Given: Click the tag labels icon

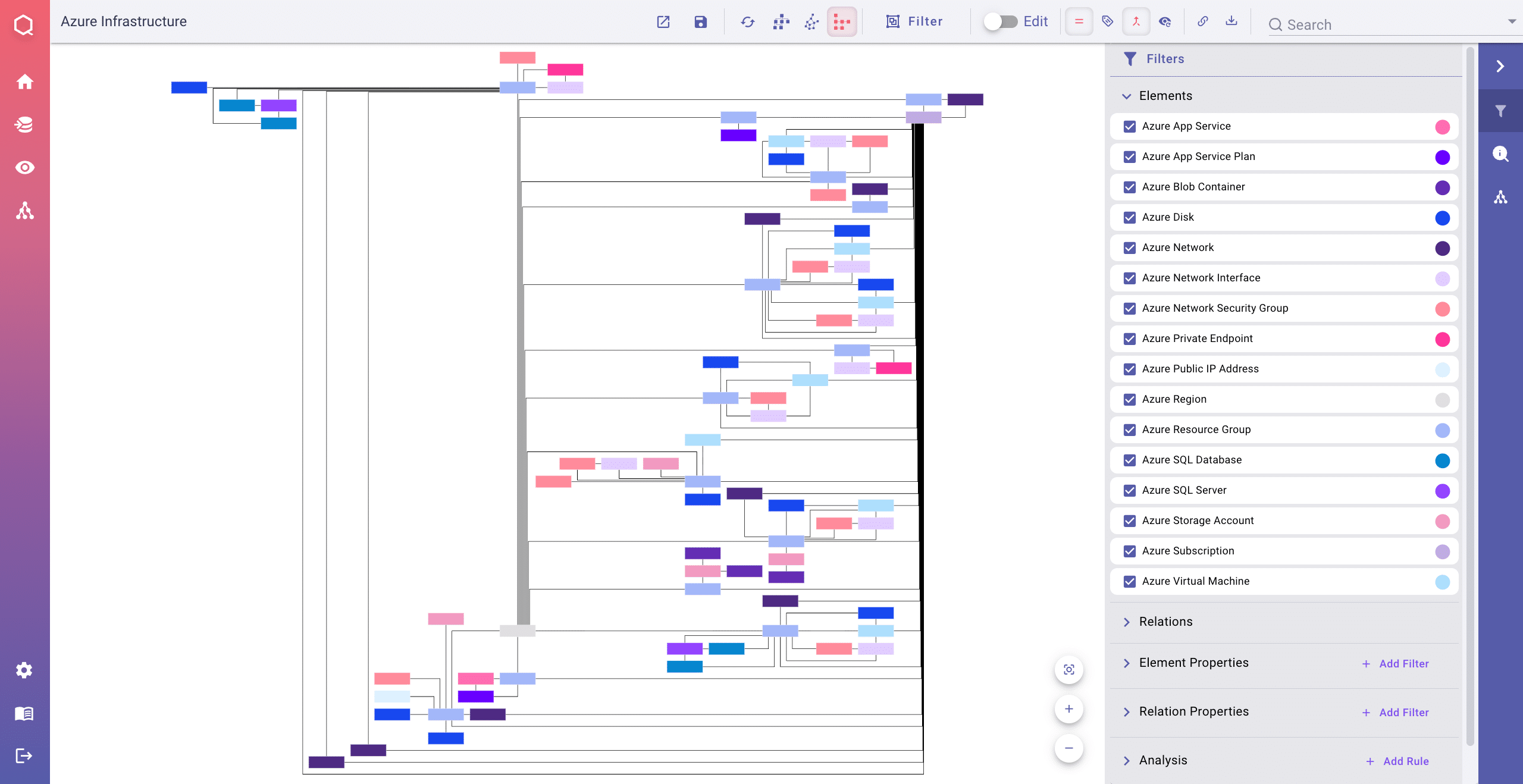Looking at the screenshot, I should pos(1107,21).
